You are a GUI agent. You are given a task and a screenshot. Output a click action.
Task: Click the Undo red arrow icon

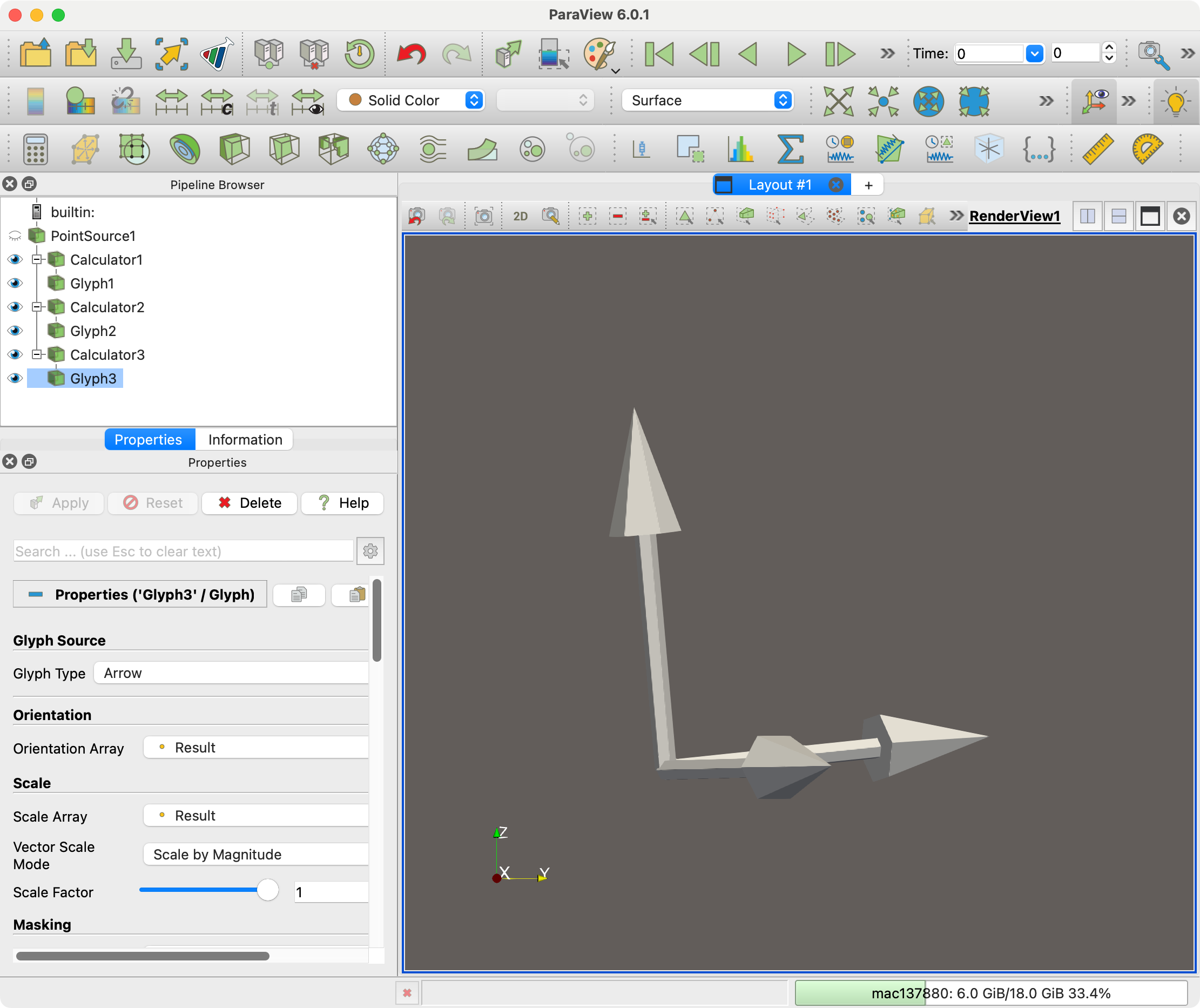pos(411,53)
